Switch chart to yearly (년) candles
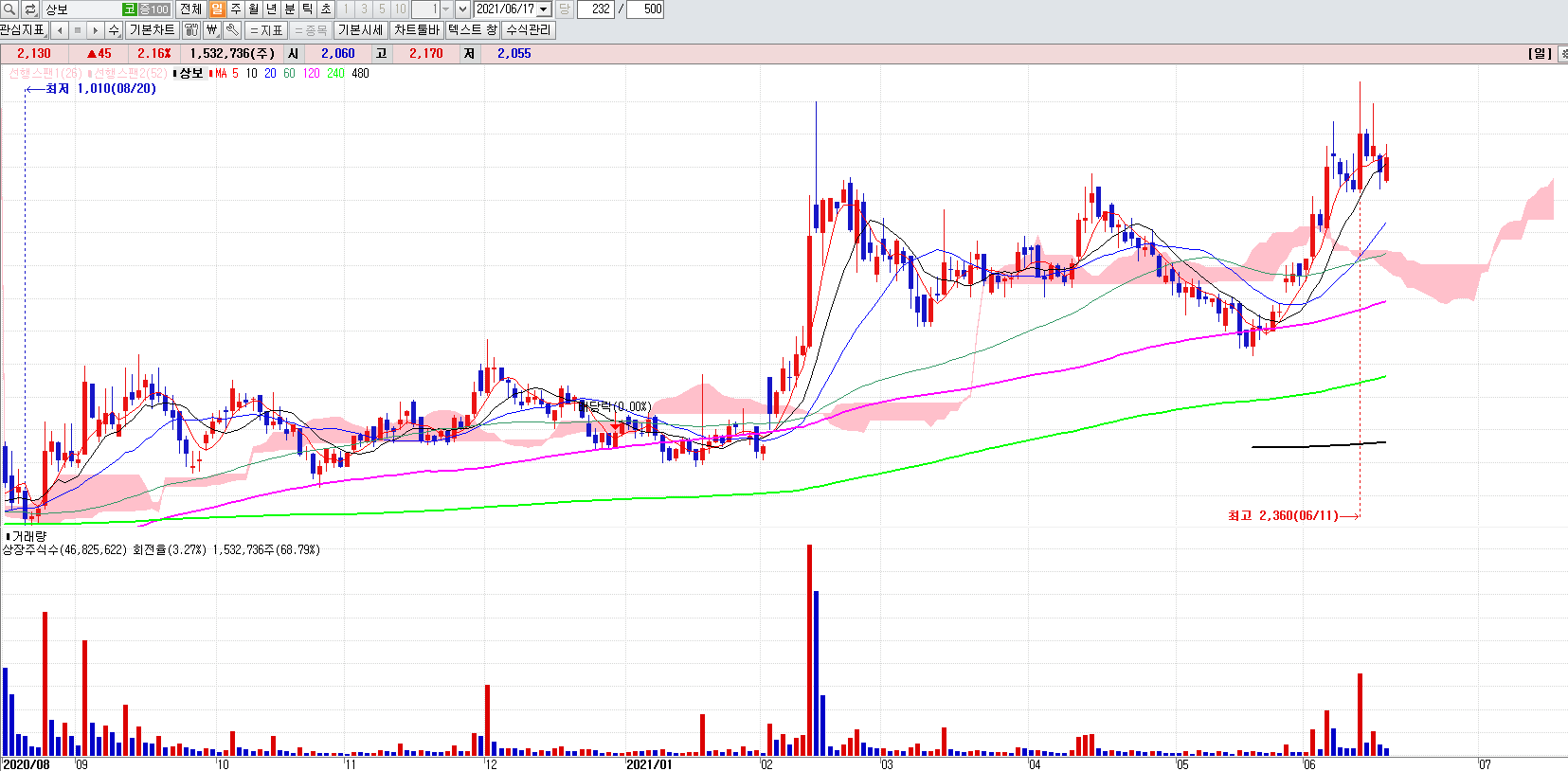1568x771 pixels. tap(272, 9)
